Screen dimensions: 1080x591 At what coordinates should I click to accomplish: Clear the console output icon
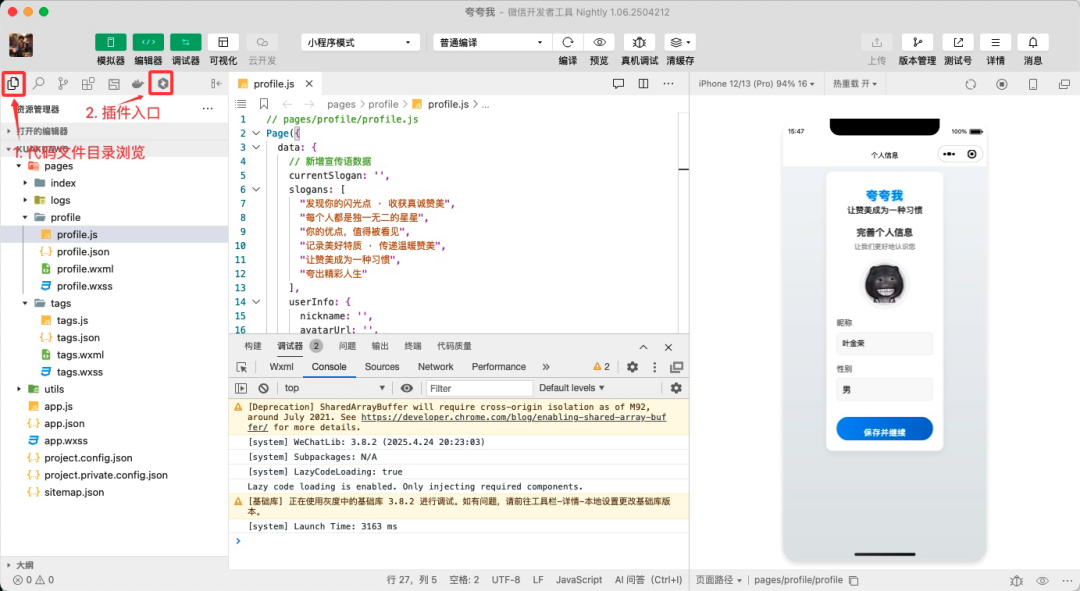264,388
